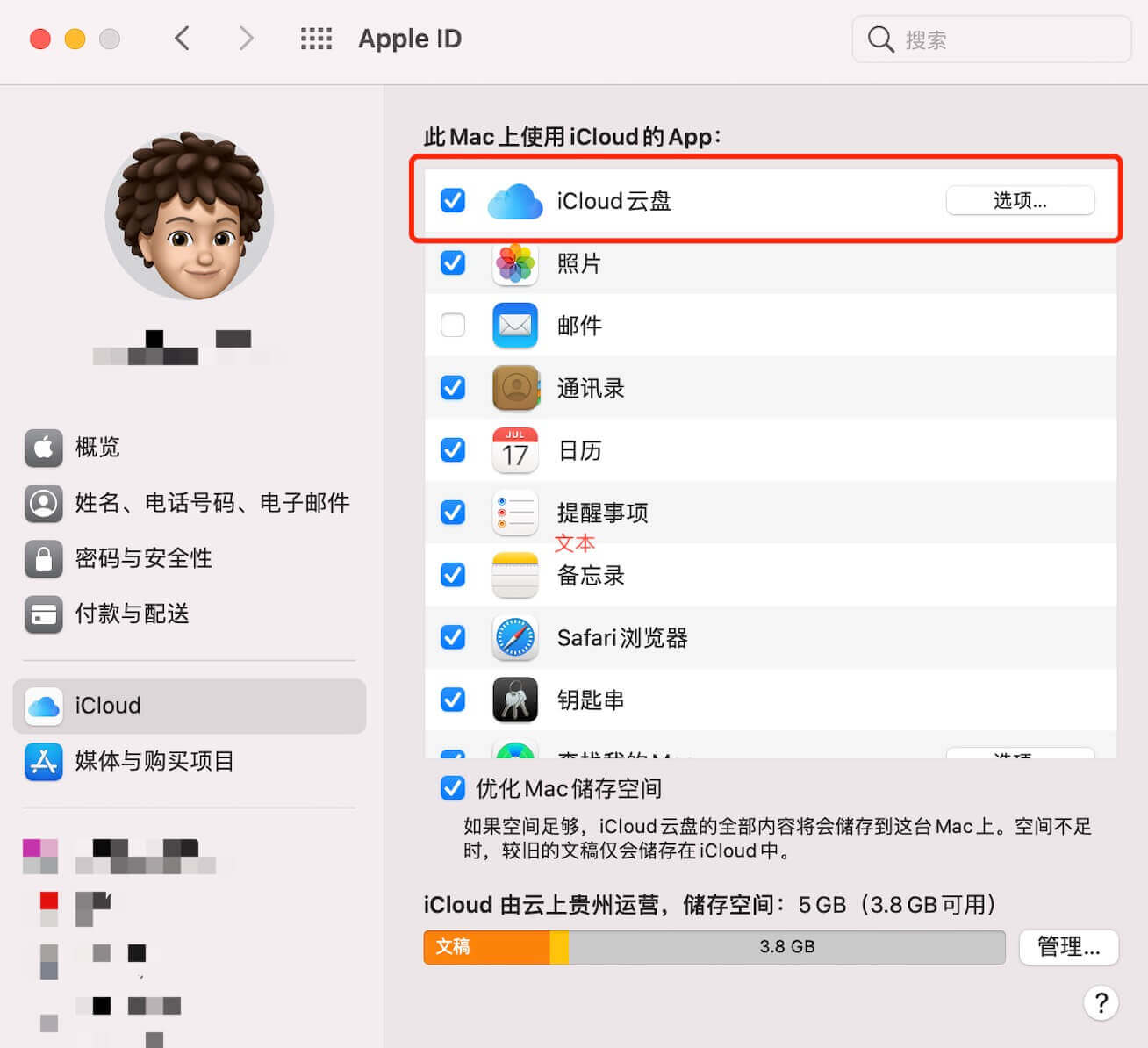1148x1048 pixels.
Task: Open 姓名、电话号码、电子邮件 section
Action: click(x=190, y=503)
